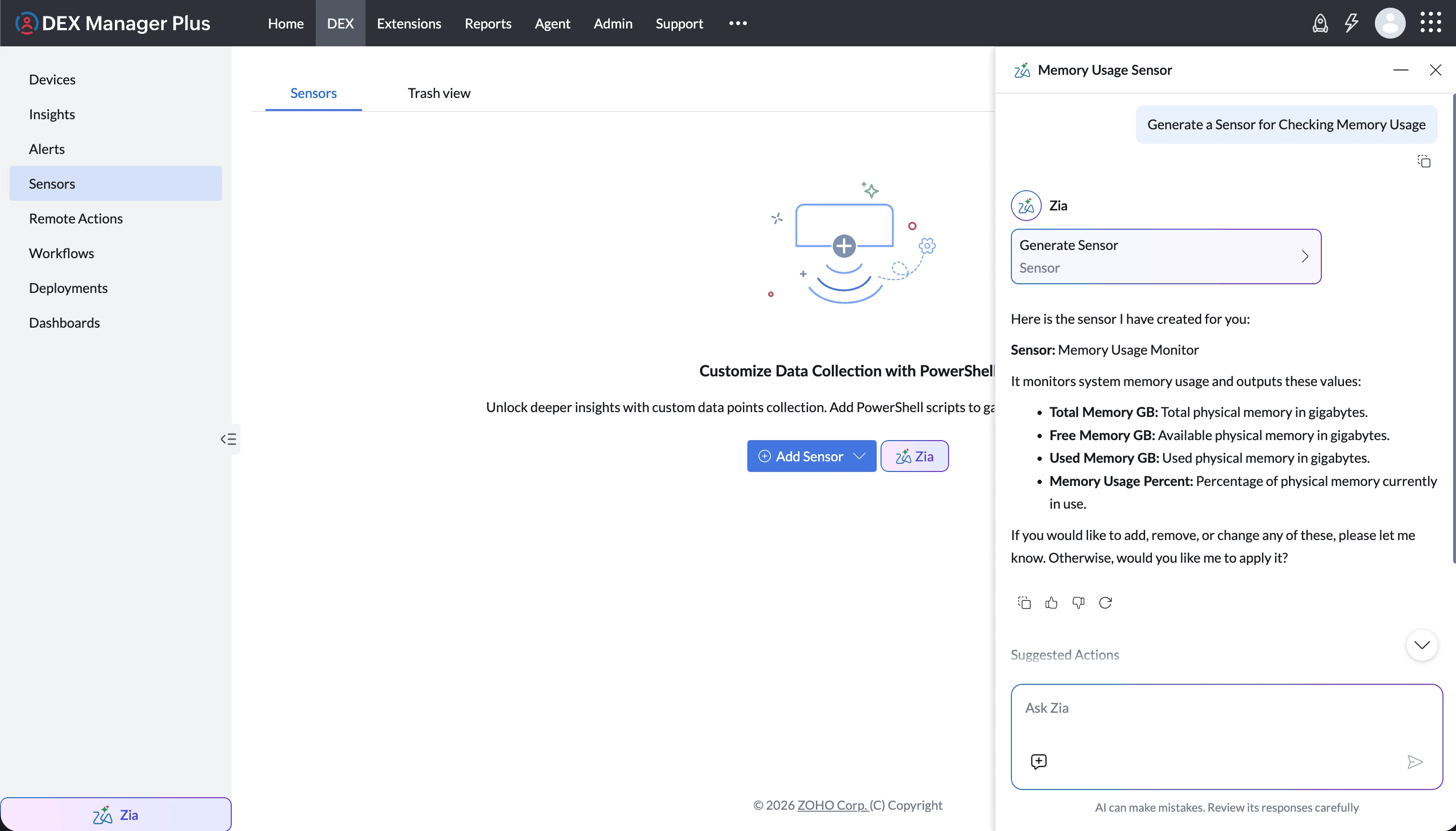Viewport: 1456px width, 831px height.
Task: Go to Insights in the sidebar
Action: click(x=116, y=114)
